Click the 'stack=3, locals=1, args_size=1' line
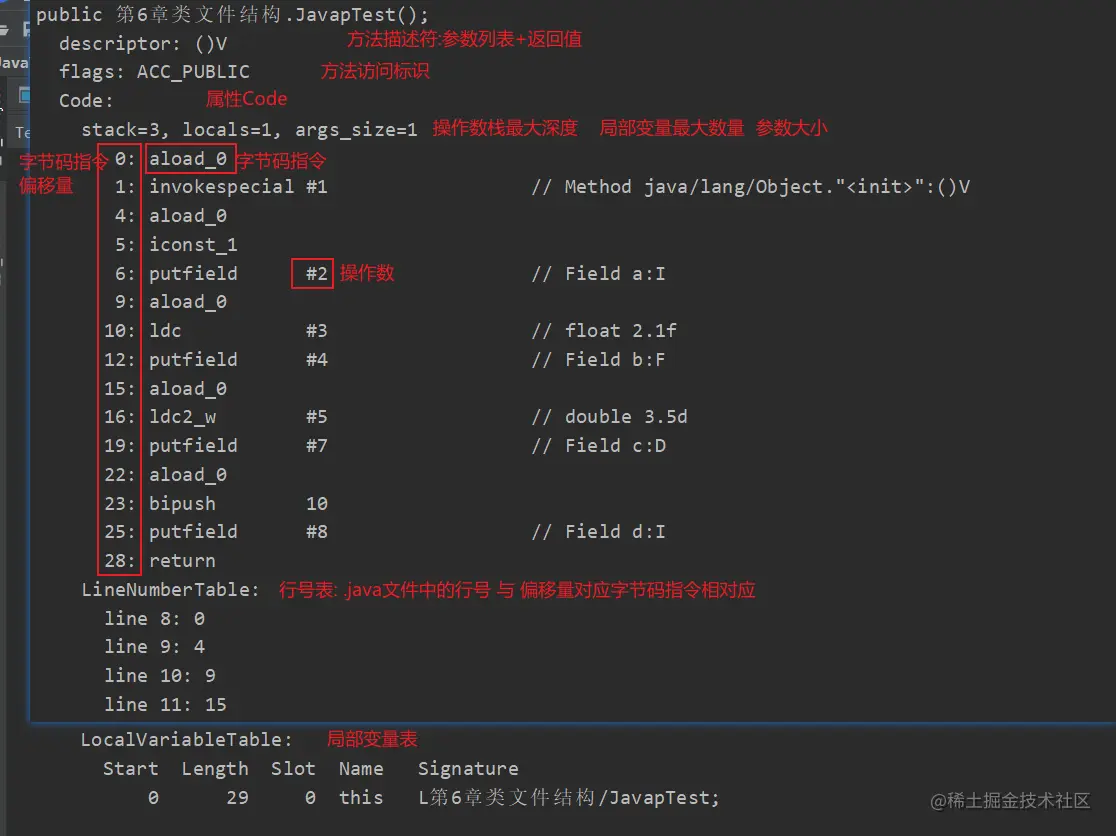Screen dimensions: 1116x836 (x=249, y=129)
